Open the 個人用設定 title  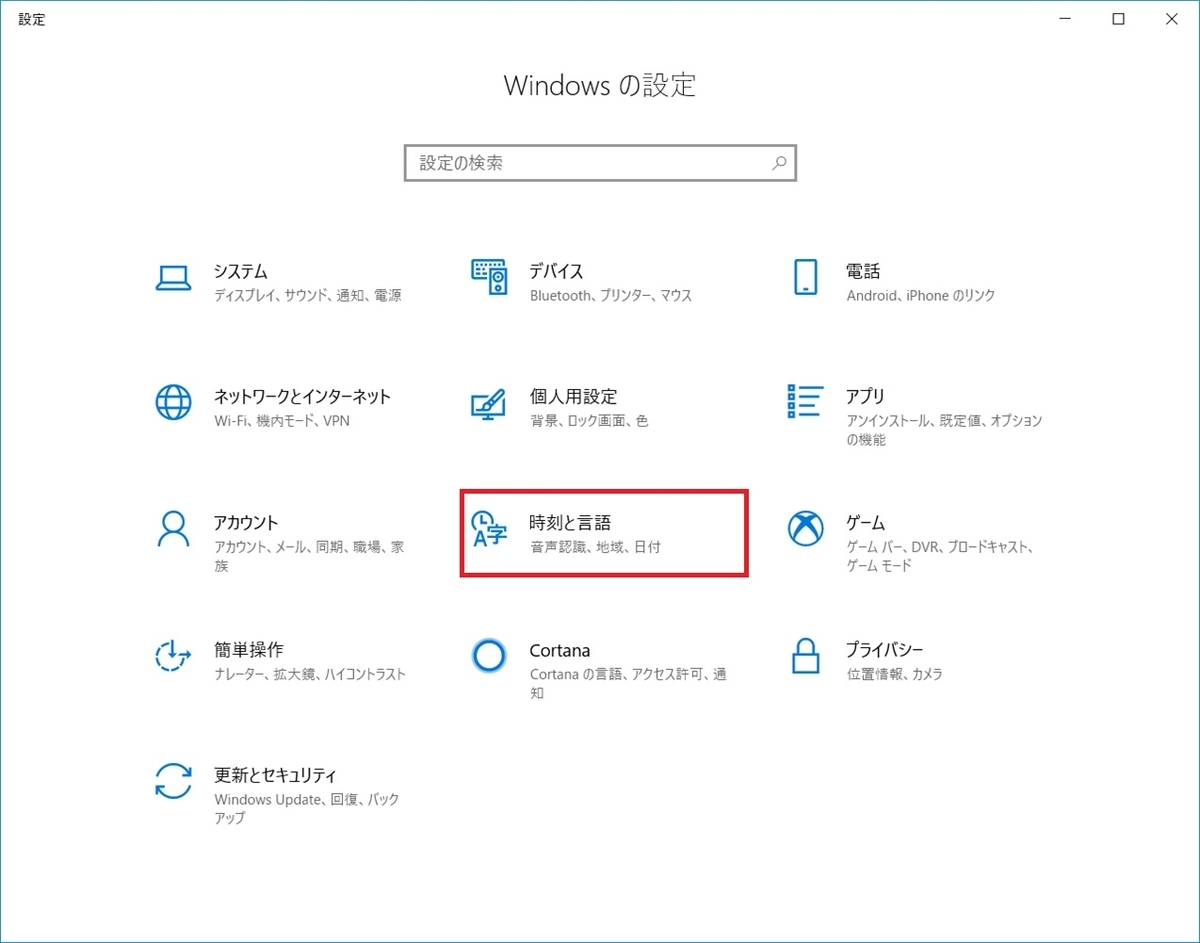click(x=573, y=397)
